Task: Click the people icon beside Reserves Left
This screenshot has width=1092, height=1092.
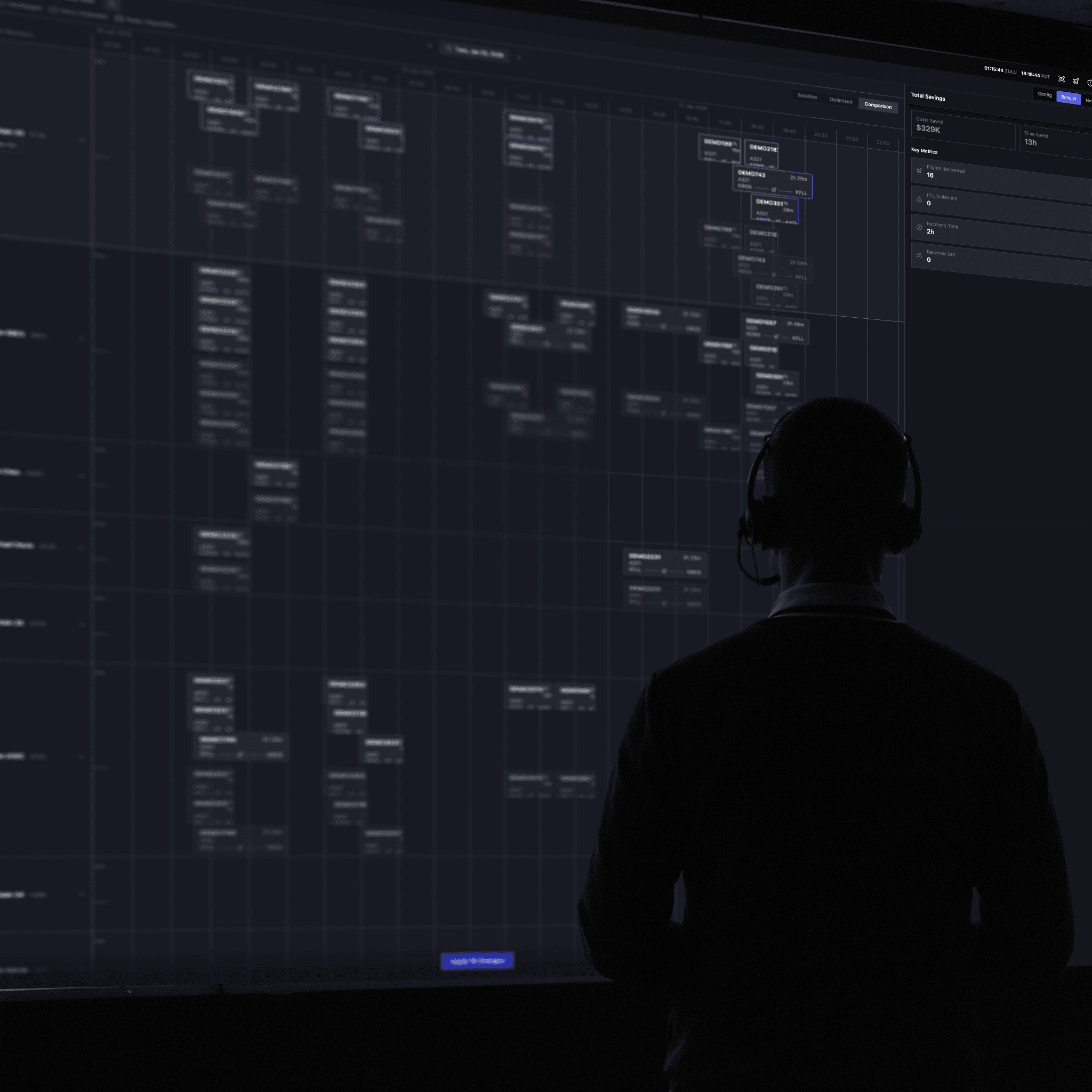Action: point(919,255)
